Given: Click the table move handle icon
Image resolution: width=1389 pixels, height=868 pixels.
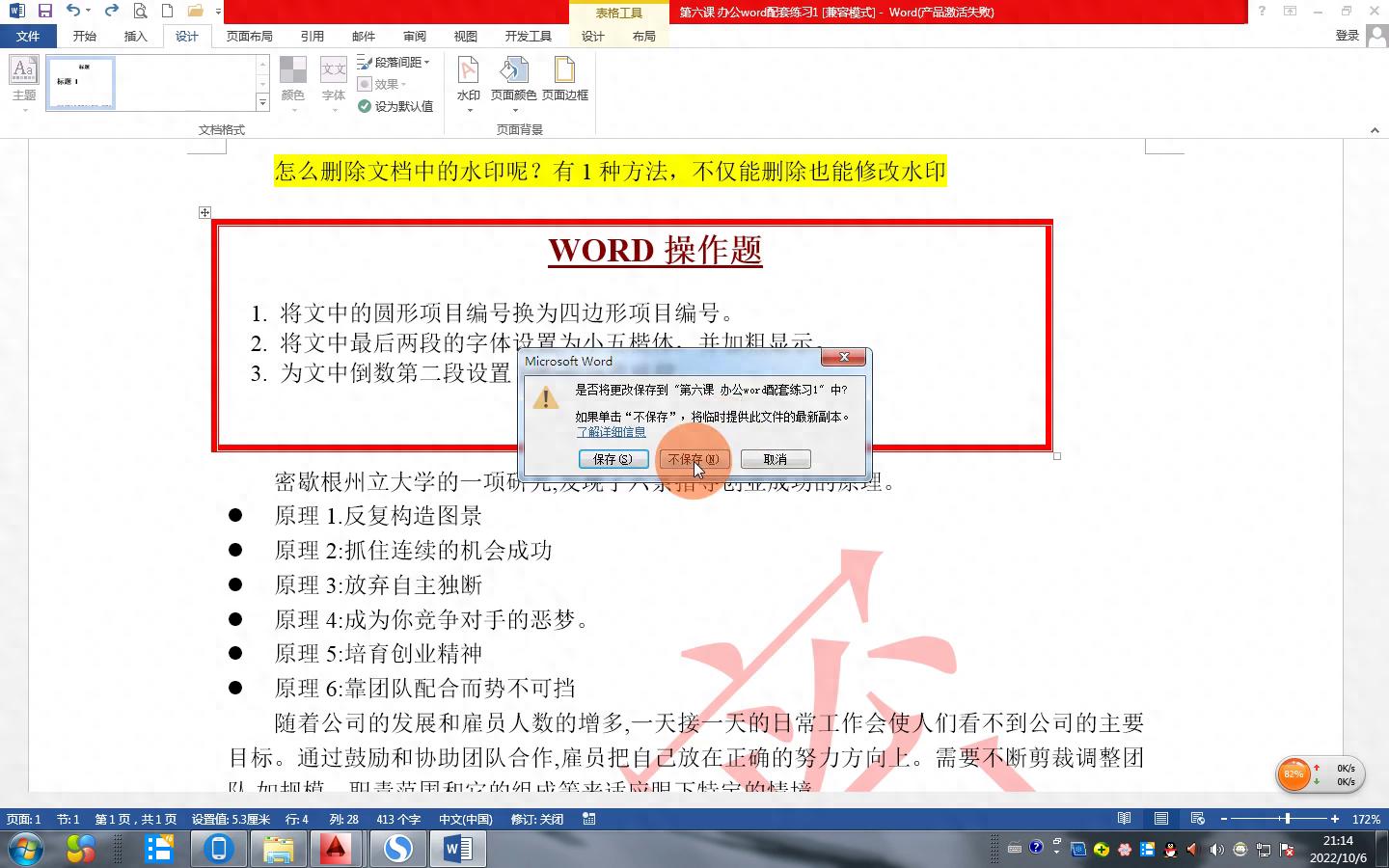Looking at the screenshot, I should pos(204,212).
